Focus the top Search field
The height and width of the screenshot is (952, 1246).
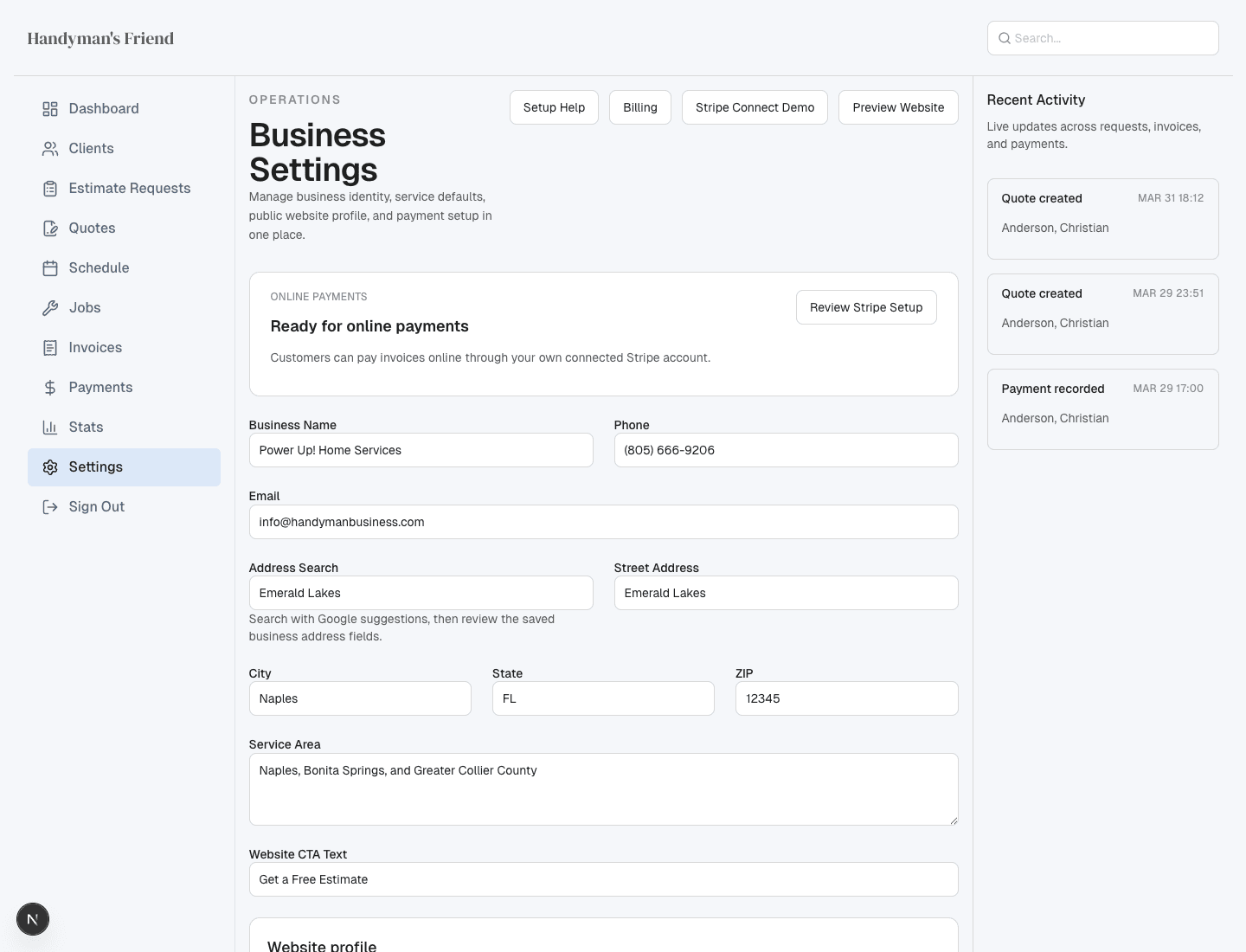click(1103, 38)
